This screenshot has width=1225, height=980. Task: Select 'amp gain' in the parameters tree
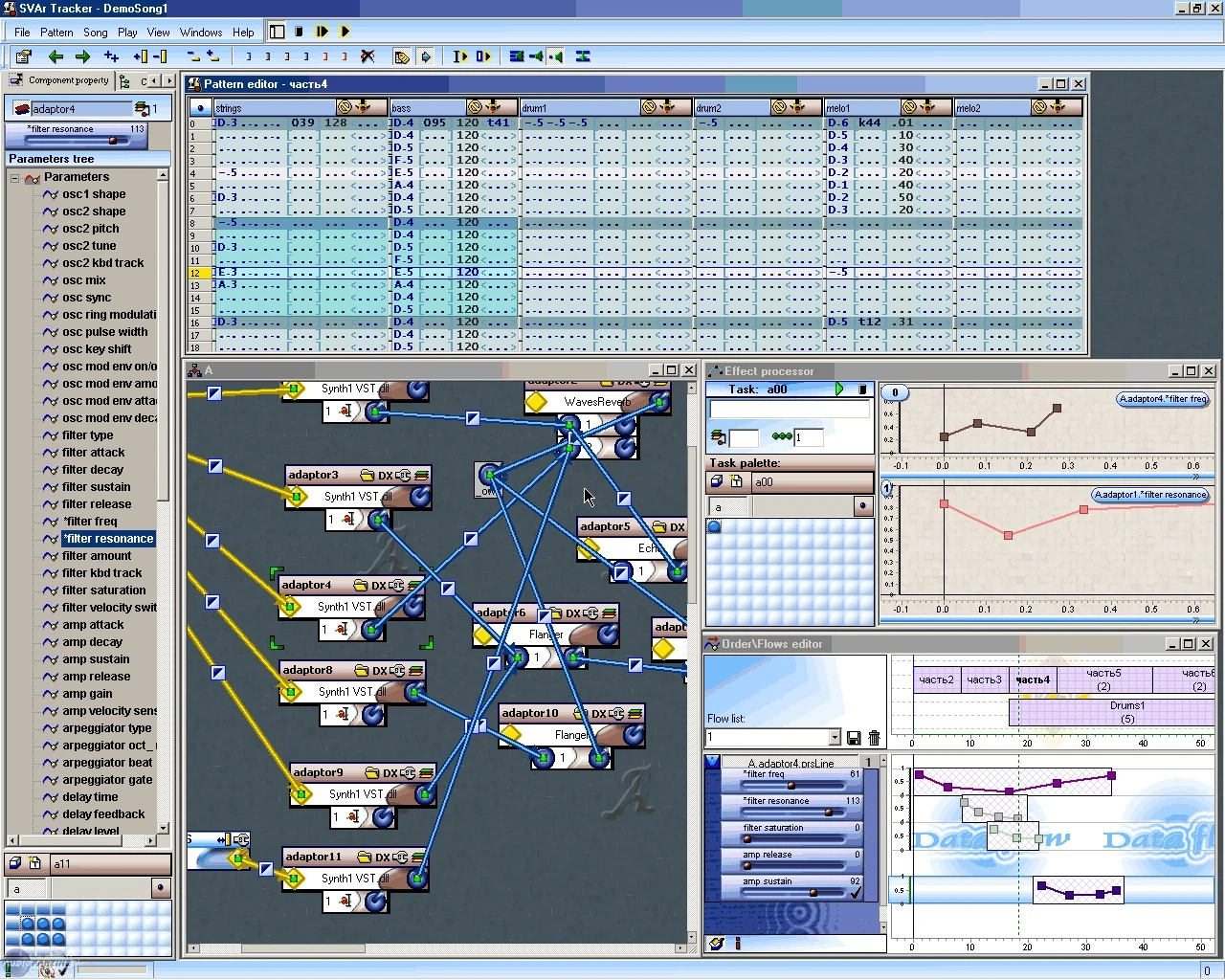[x=87, y=694]
